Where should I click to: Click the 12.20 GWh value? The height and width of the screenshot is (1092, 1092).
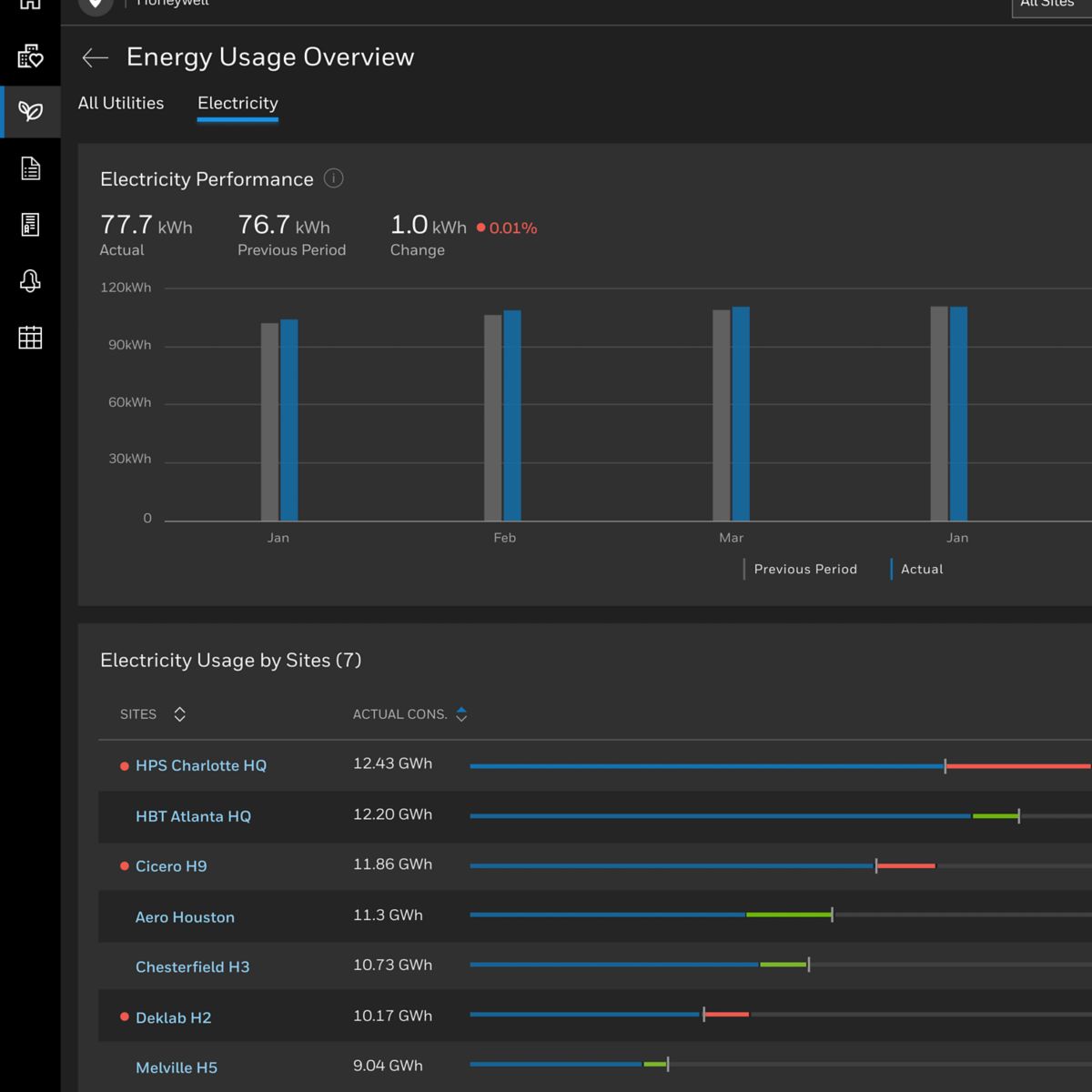[x=392, y=815]
